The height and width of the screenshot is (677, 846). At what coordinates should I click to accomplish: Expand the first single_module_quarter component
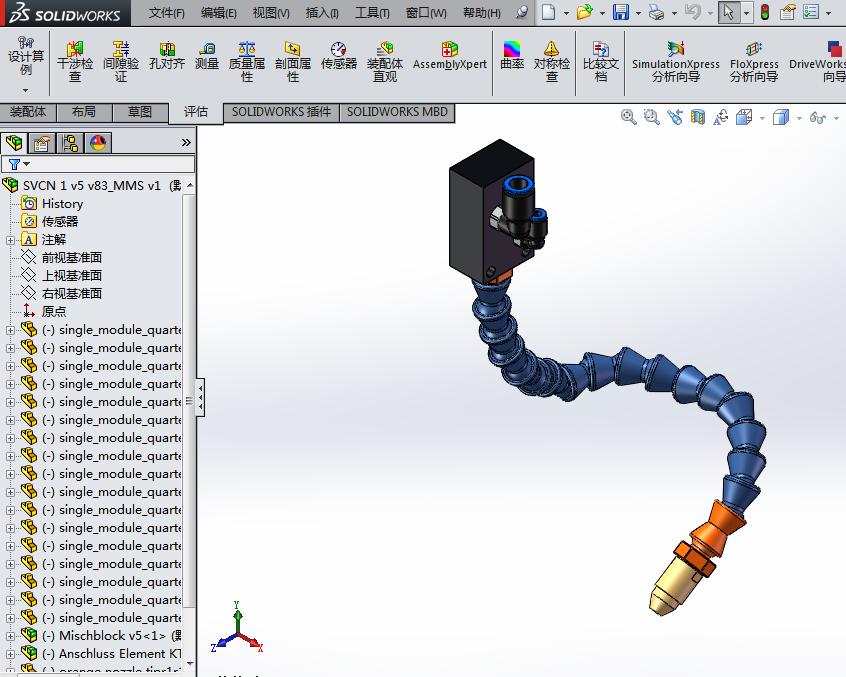click(10, 330)
